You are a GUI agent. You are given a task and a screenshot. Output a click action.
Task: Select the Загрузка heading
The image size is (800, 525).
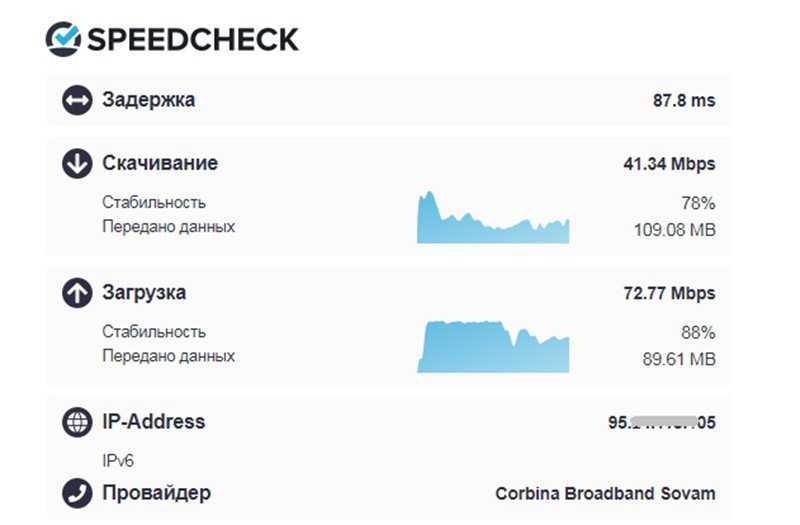144,293
